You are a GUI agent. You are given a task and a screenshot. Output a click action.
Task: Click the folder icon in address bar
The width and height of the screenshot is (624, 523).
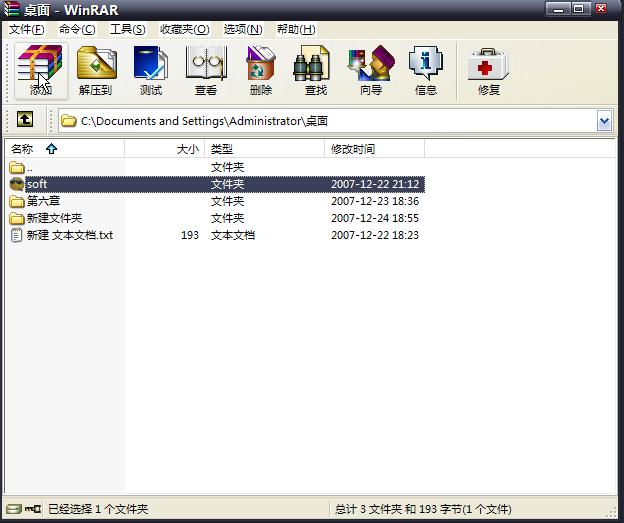(68, 121)
